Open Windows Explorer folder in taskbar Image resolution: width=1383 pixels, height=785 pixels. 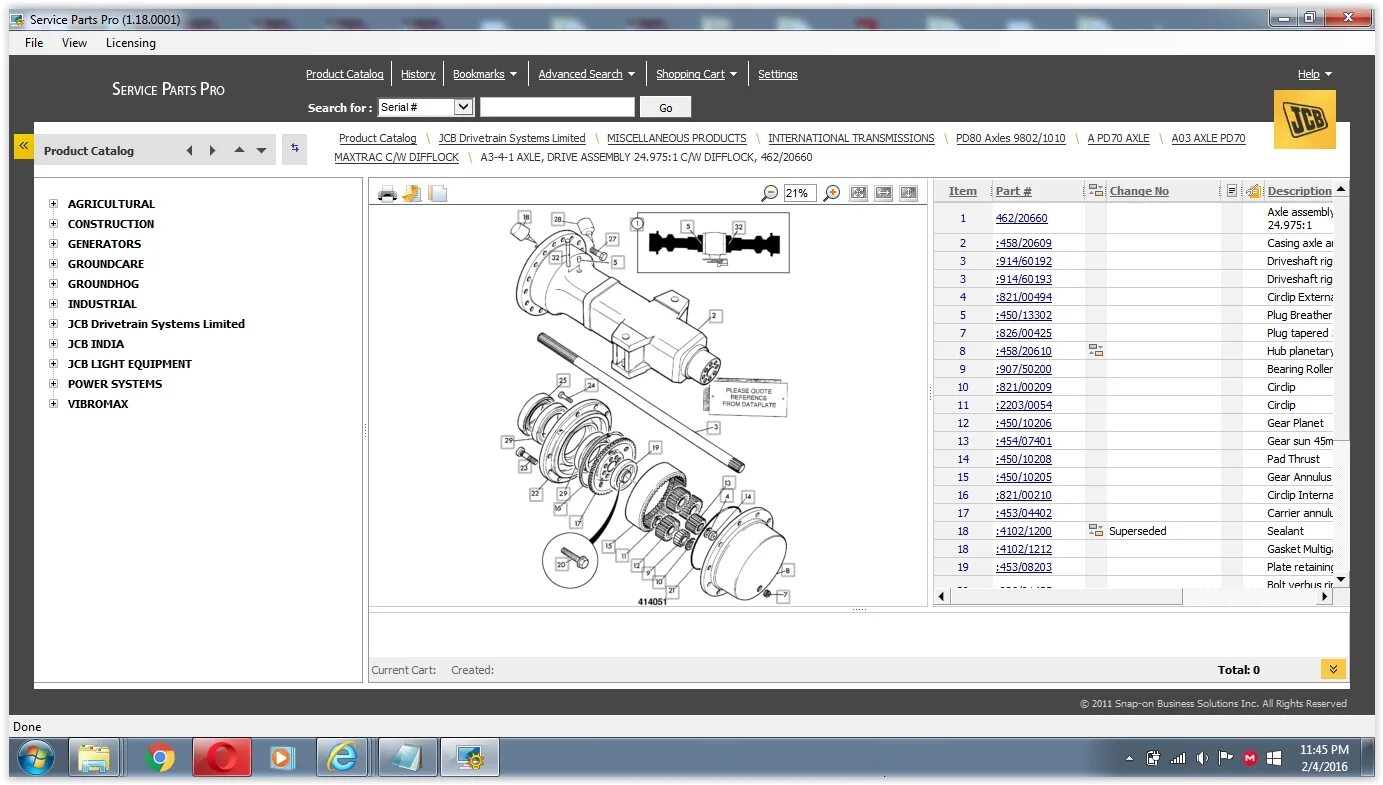click(x=95, y=759)
